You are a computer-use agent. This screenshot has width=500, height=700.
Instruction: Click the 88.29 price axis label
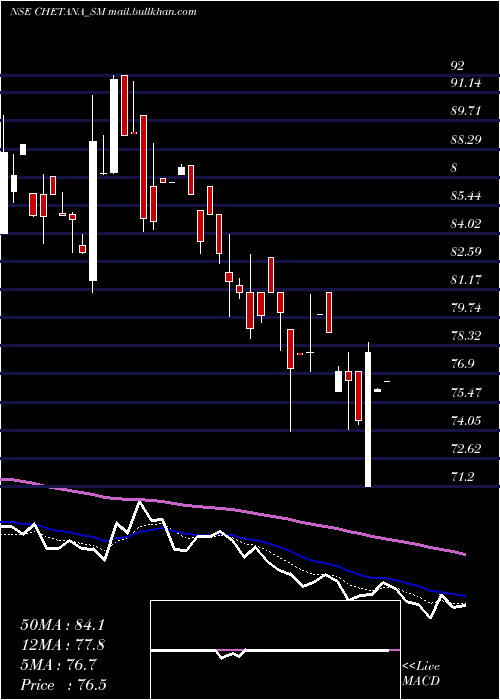coord(466,140)
